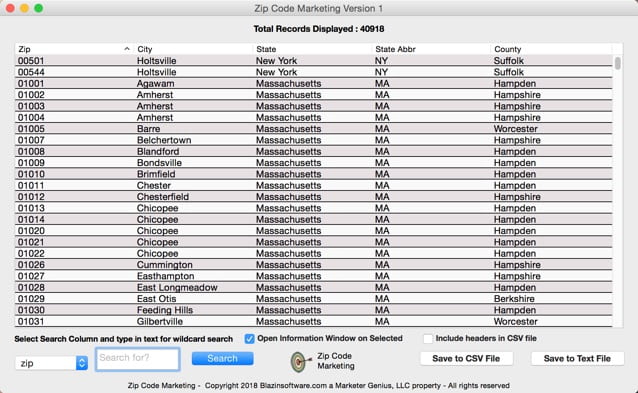Maximize the window with the green button

[39, 8]
